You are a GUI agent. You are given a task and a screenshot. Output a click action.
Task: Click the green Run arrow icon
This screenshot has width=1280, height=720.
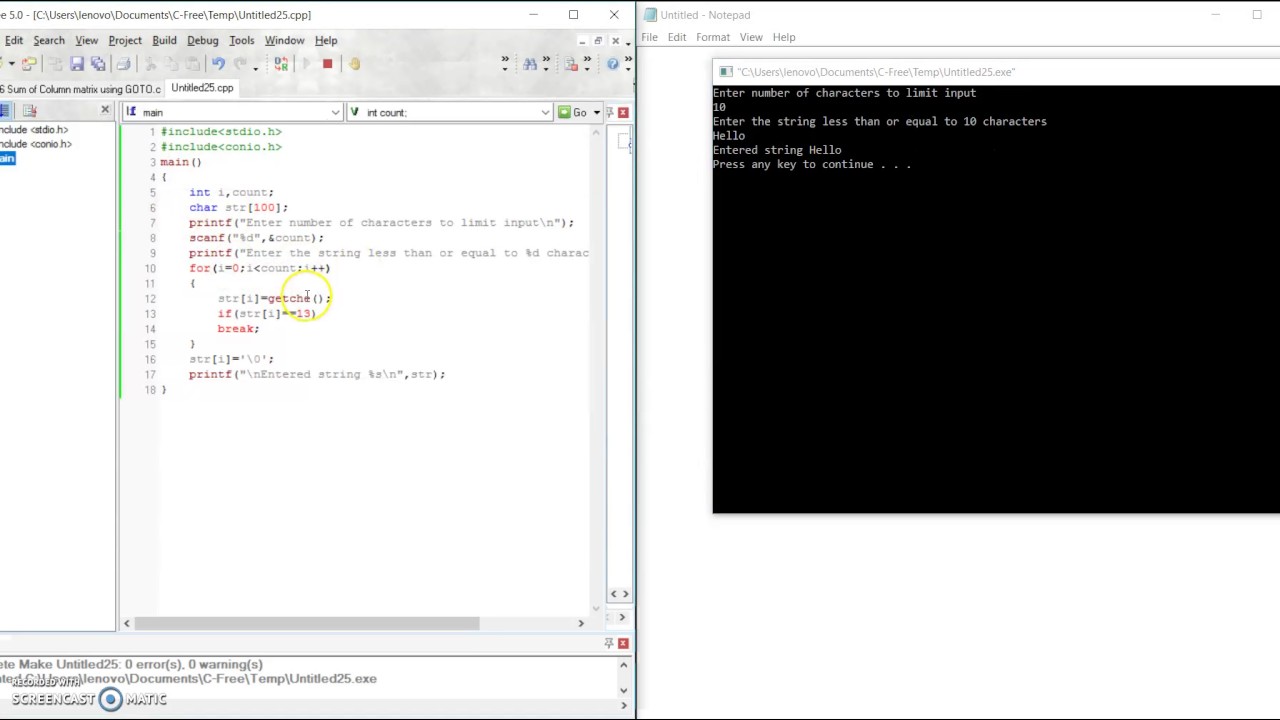click(306, 64)
